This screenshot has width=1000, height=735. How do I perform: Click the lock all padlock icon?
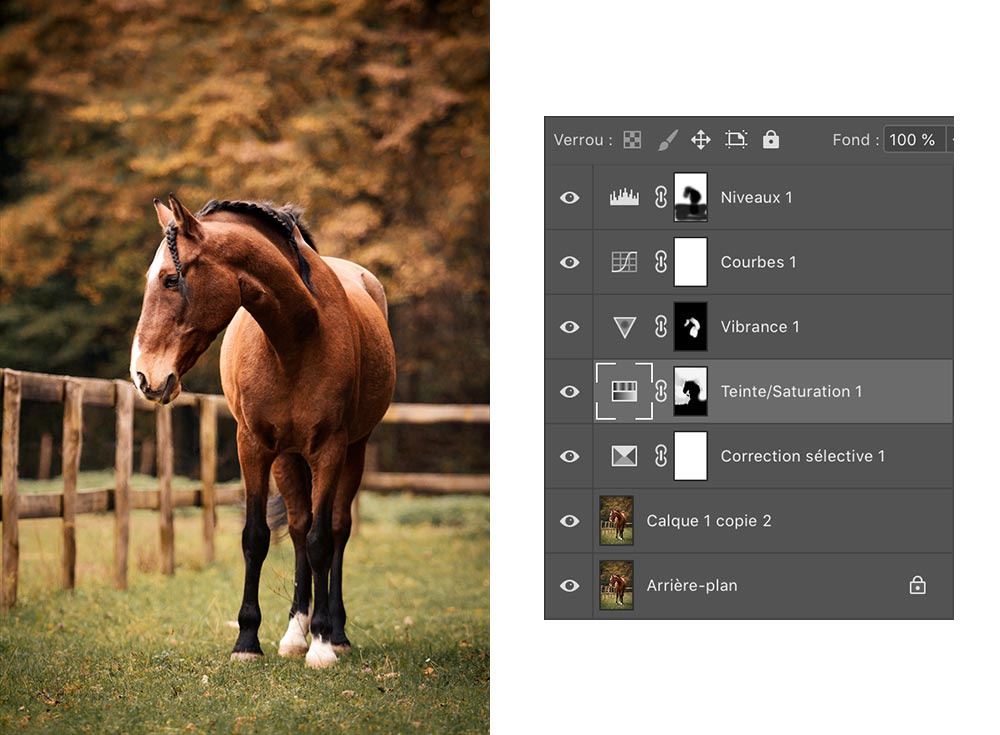[x=771, y=139]
